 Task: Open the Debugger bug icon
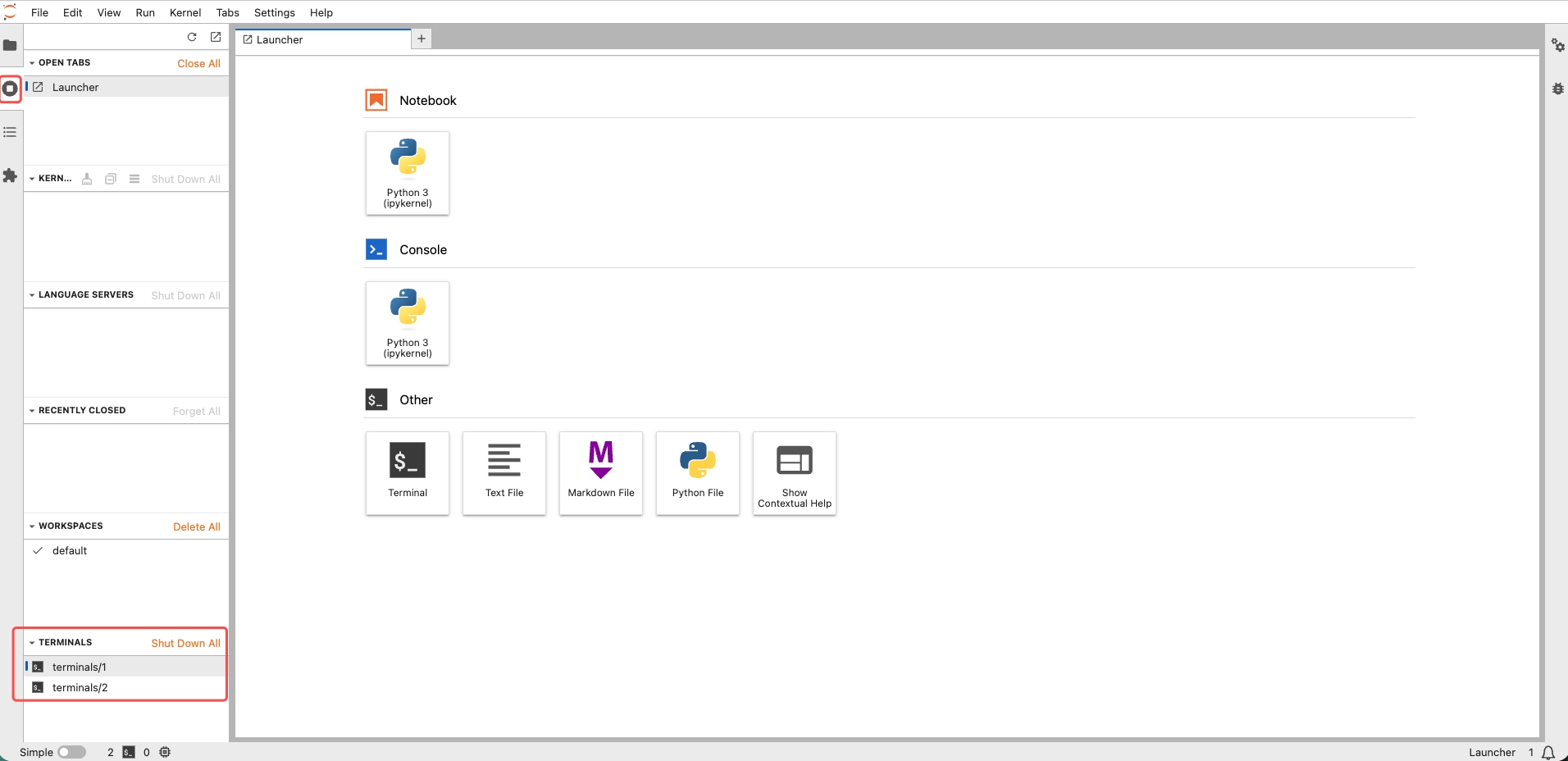(x=1557, y=89)
